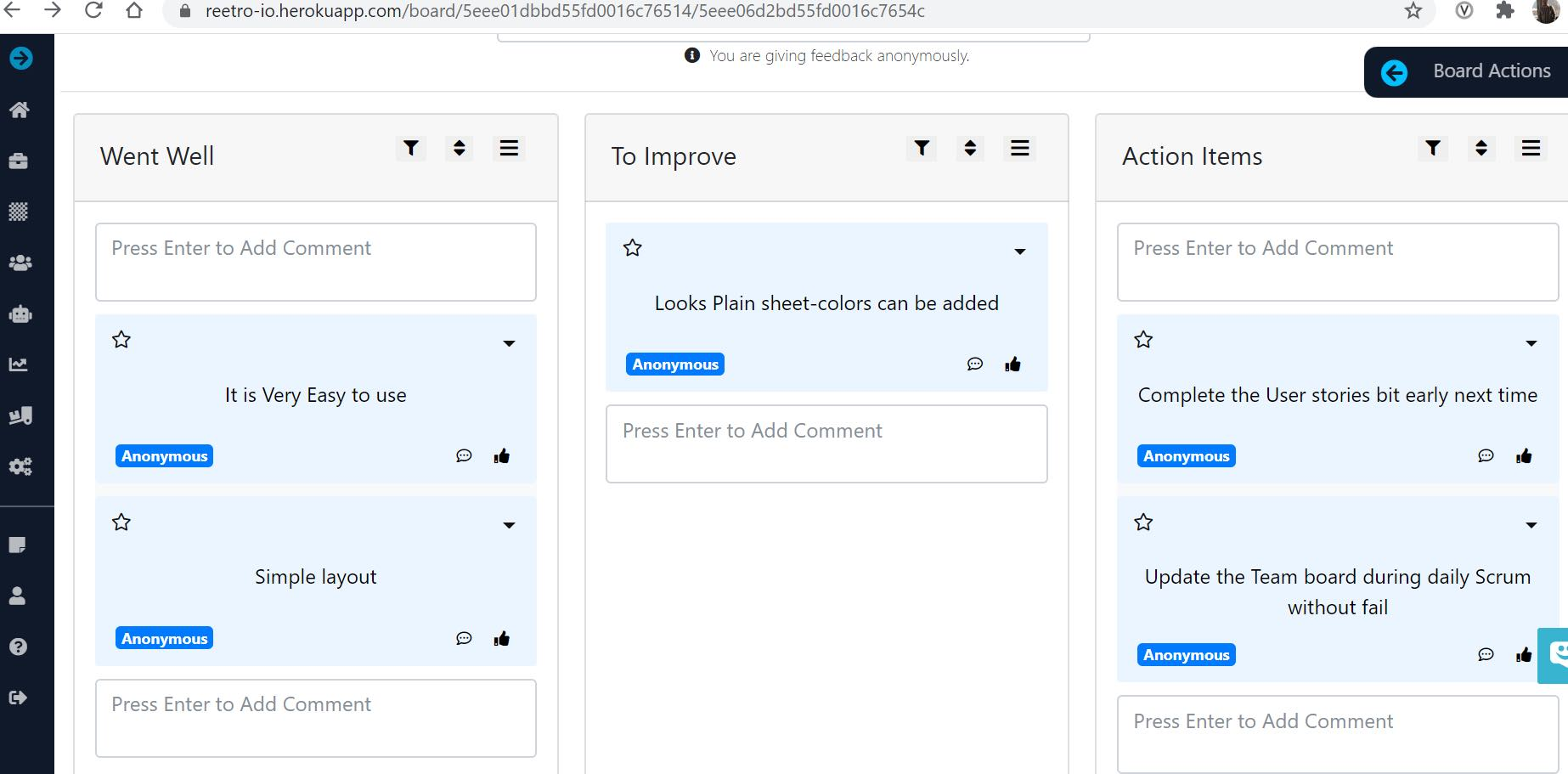Like the 'Simple layout' card with thumbs up

pyautogui.click(x=501, y=638)
